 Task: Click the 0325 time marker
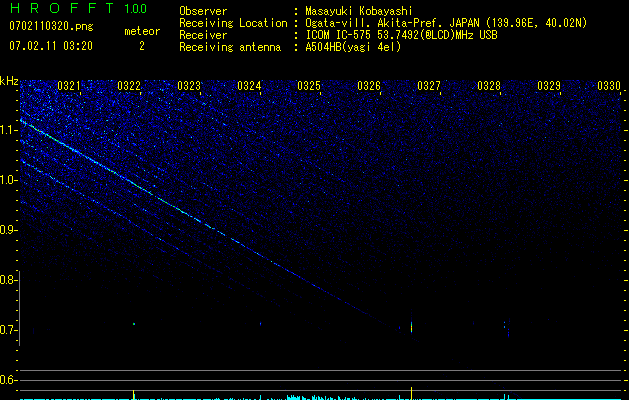coord(308,86)
